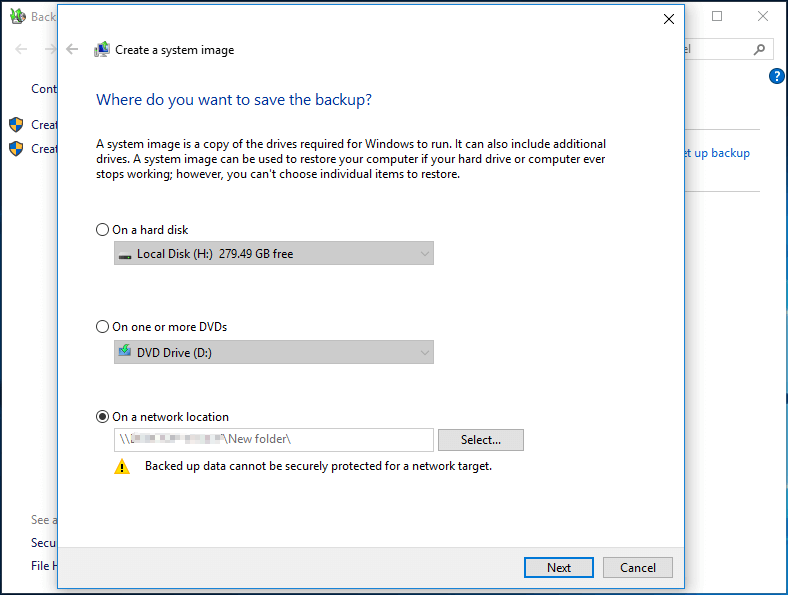Close the background Control Panel window
This screenshot has height=595, width=788.
(x=763, y=17)
